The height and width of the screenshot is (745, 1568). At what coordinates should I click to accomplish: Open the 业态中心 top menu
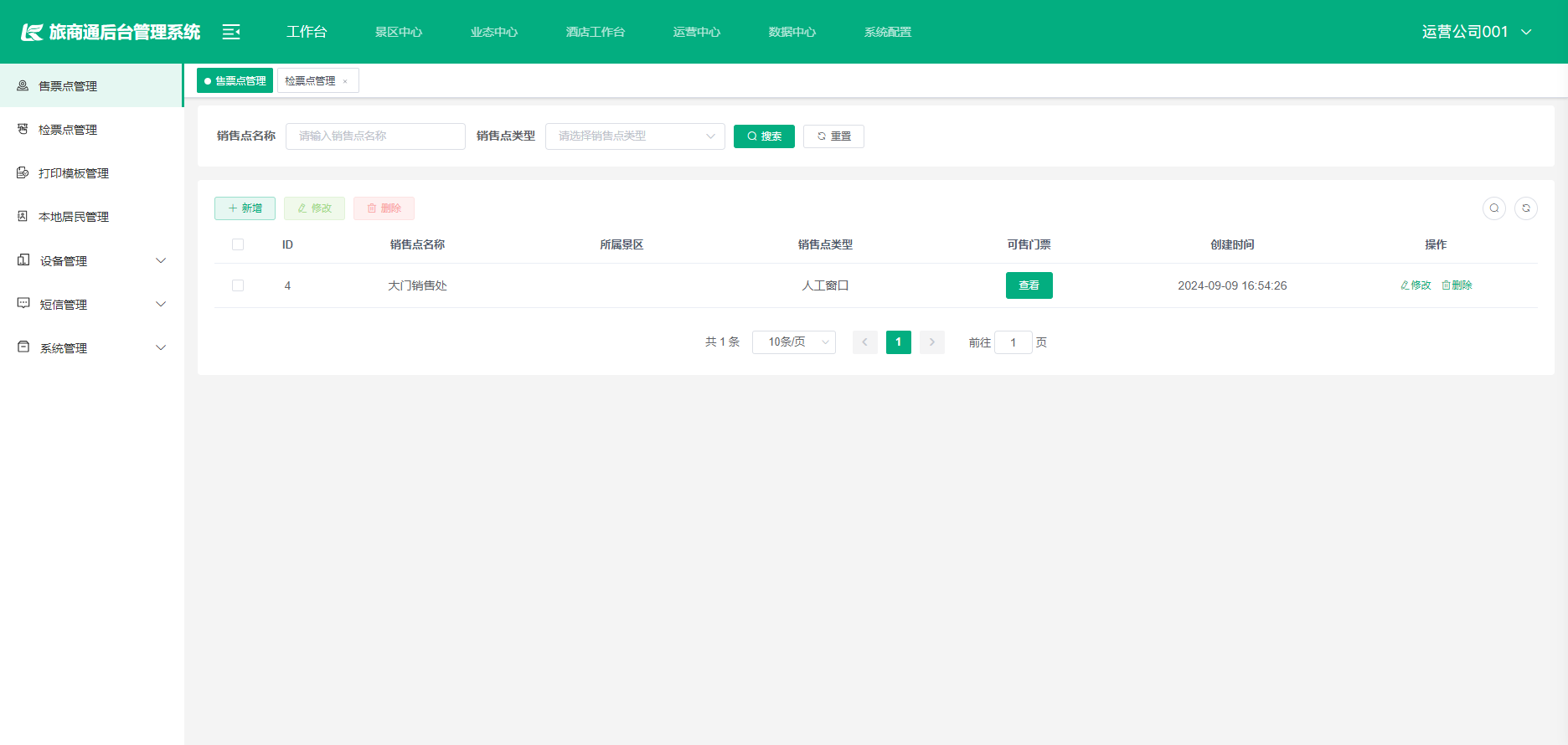click(494, 32)
